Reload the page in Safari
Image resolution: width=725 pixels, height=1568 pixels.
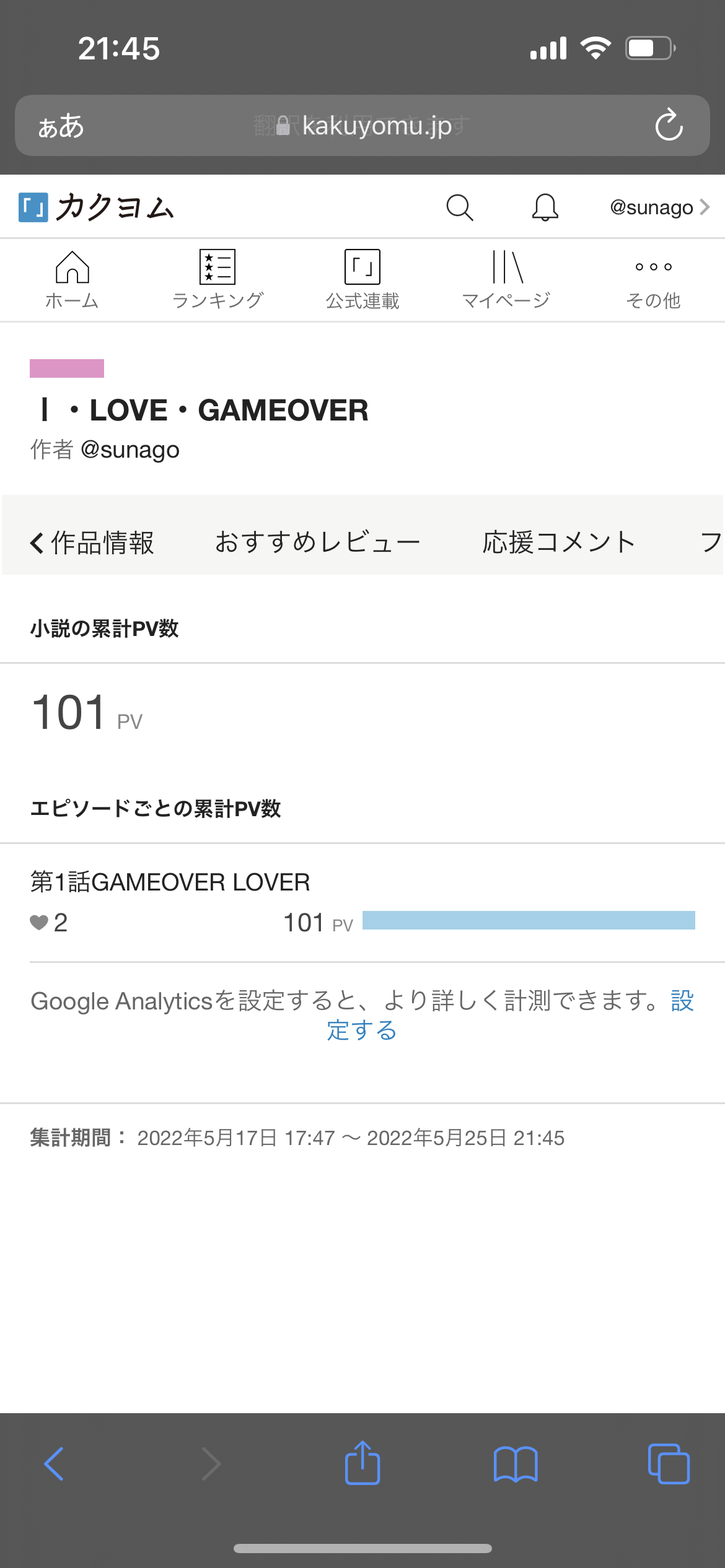click(x=669, y=126)
